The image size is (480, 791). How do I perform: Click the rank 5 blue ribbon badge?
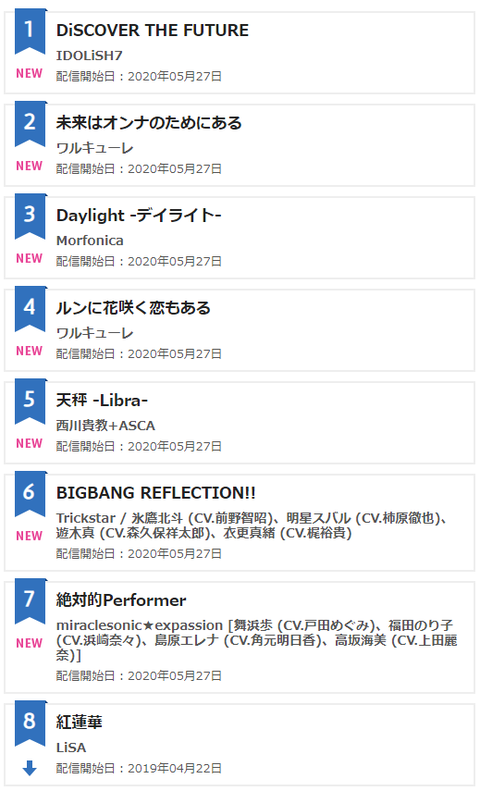(x=30, y=401)
